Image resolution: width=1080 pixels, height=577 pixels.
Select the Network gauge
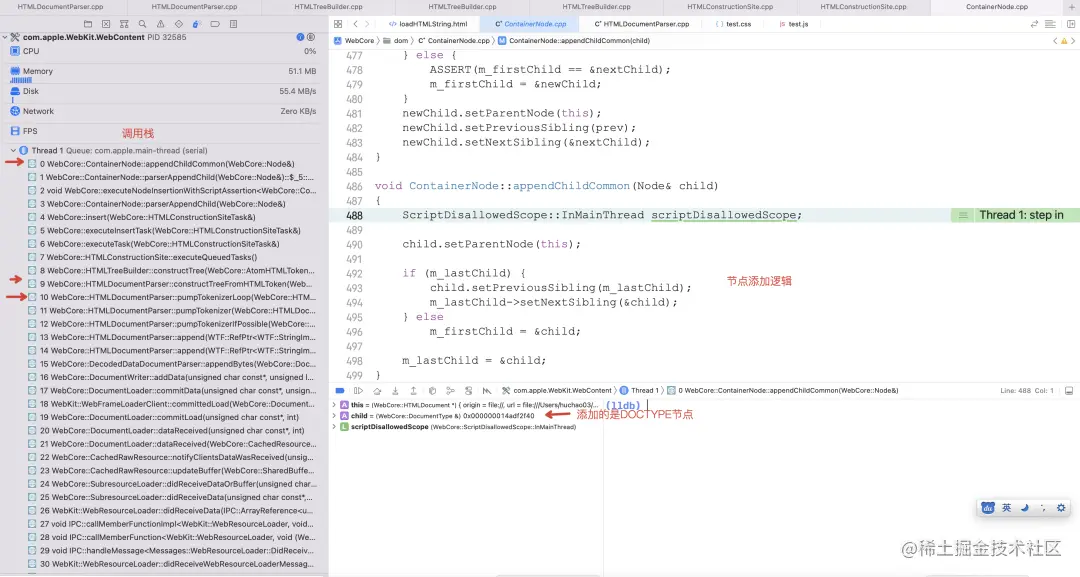(x=163, y=111)
